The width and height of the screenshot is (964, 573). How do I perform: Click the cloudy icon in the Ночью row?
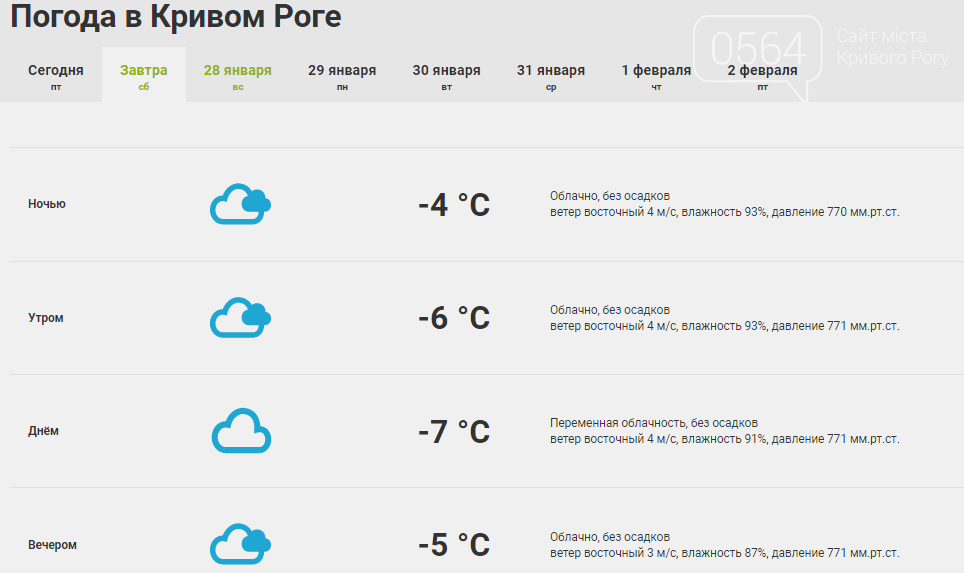coord(240,204)
